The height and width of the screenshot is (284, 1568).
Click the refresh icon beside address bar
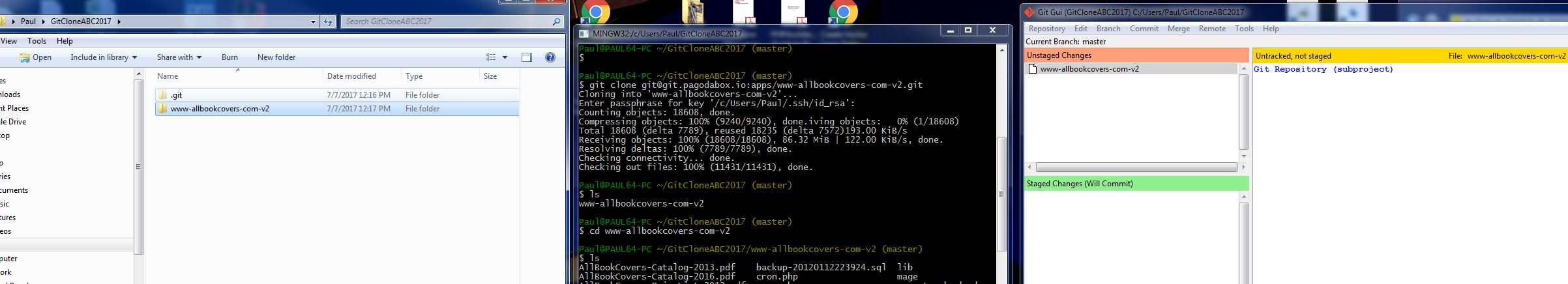pyautogui.click(x=328, y=21)
